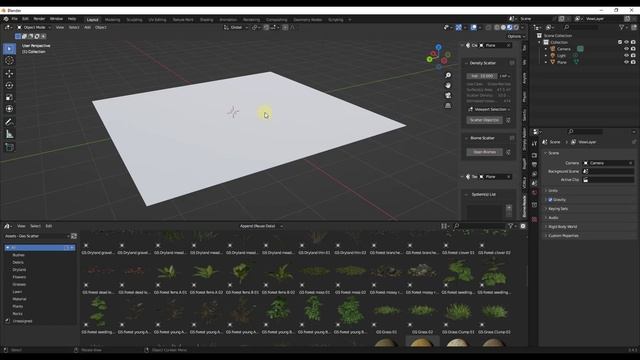
Task: Toggle Gravity checkbox in Scene properties
Action: (x=550, y=200)
